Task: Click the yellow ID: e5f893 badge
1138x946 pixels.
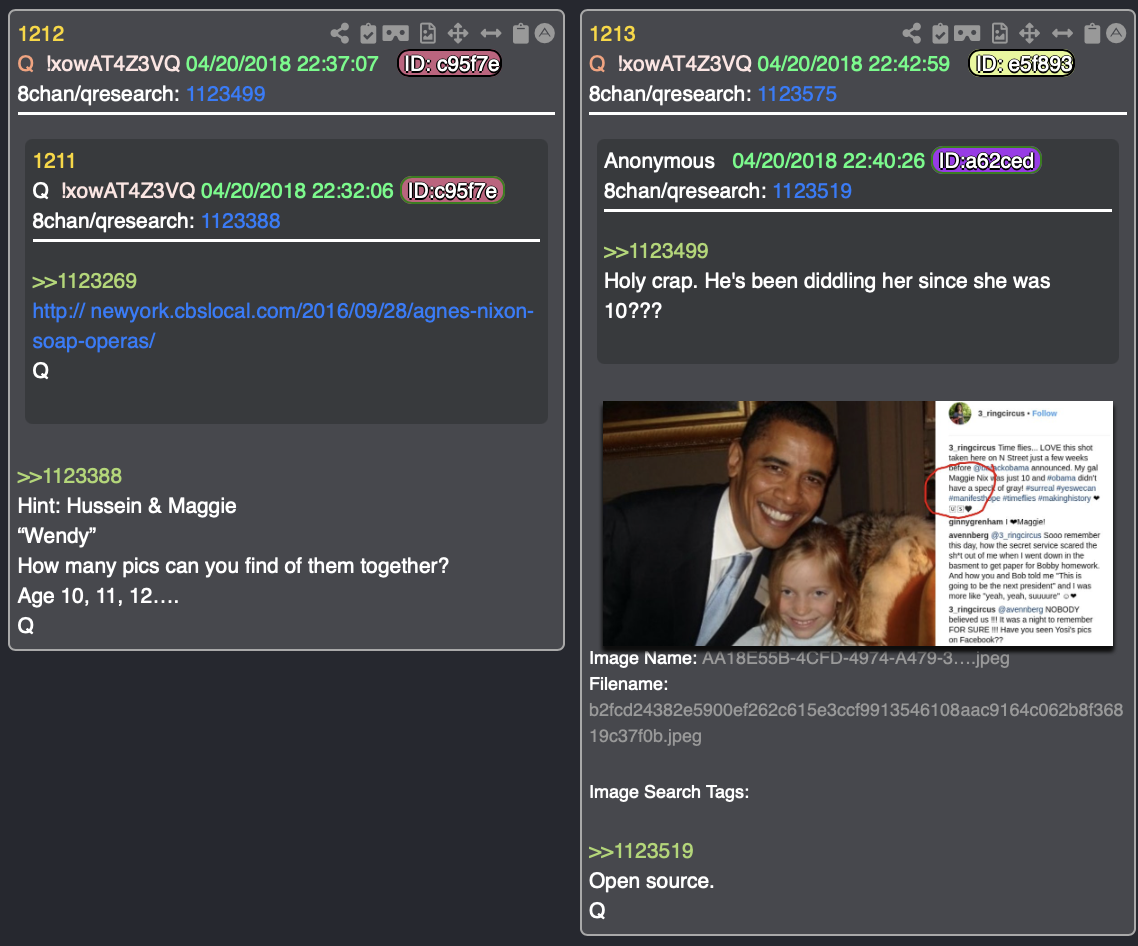Action: coord(1021,64)
